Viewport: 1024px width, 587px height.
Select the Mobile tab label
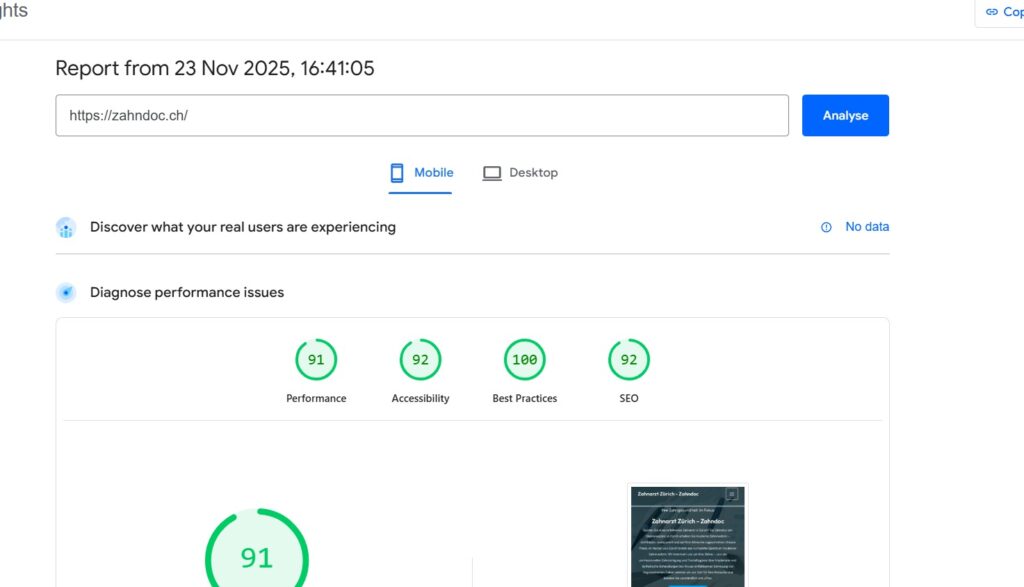click(433, 173)
